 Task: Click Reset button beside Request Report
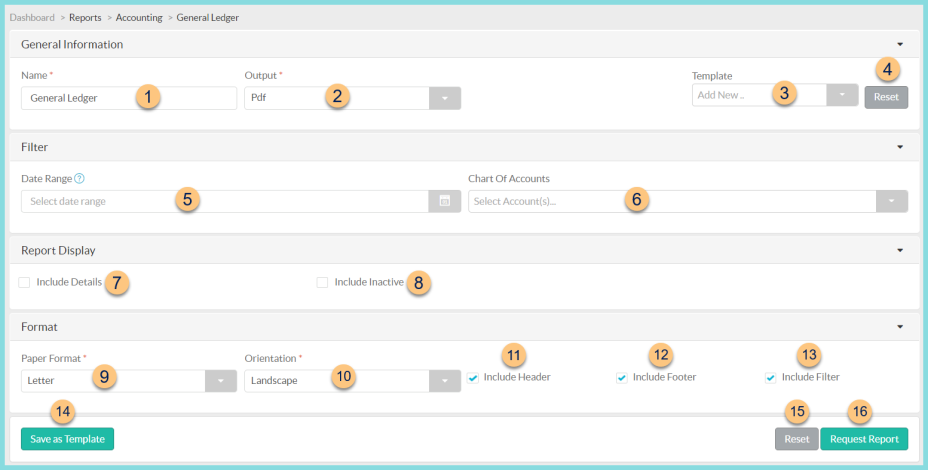[797, 439]
